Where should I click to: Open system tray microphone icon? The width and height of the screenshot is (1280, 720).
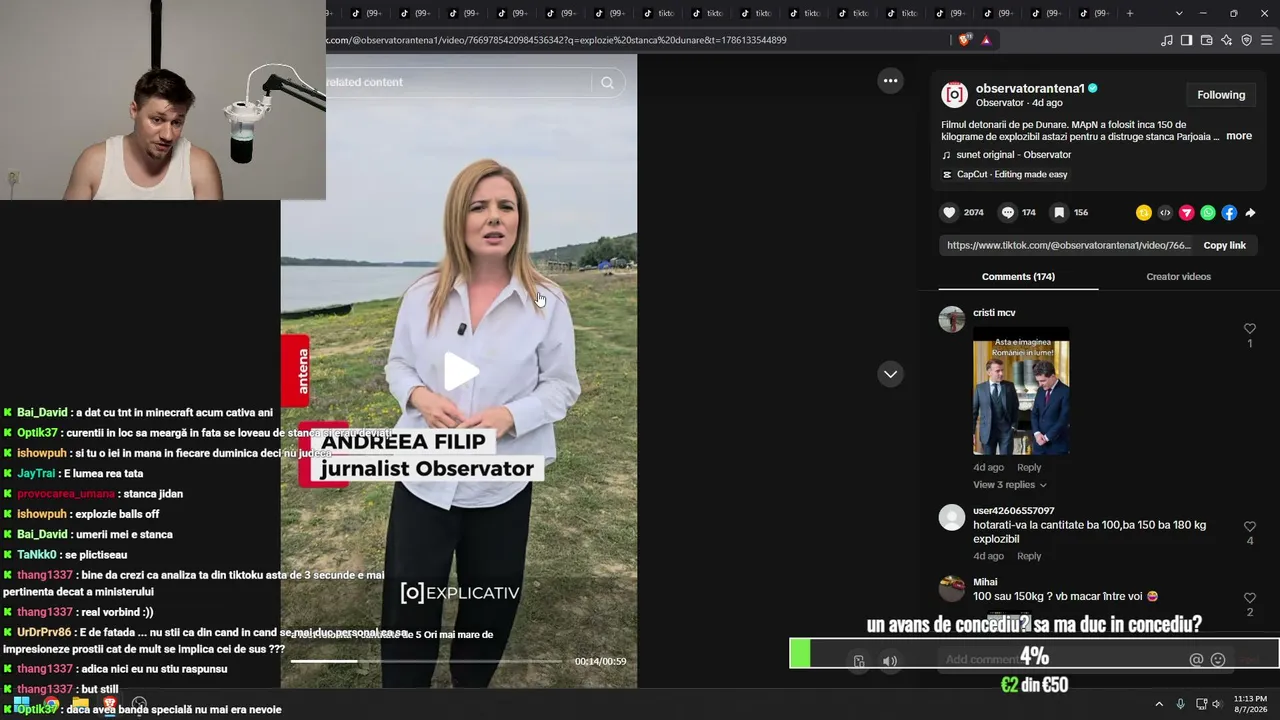tap(1181, 704)
